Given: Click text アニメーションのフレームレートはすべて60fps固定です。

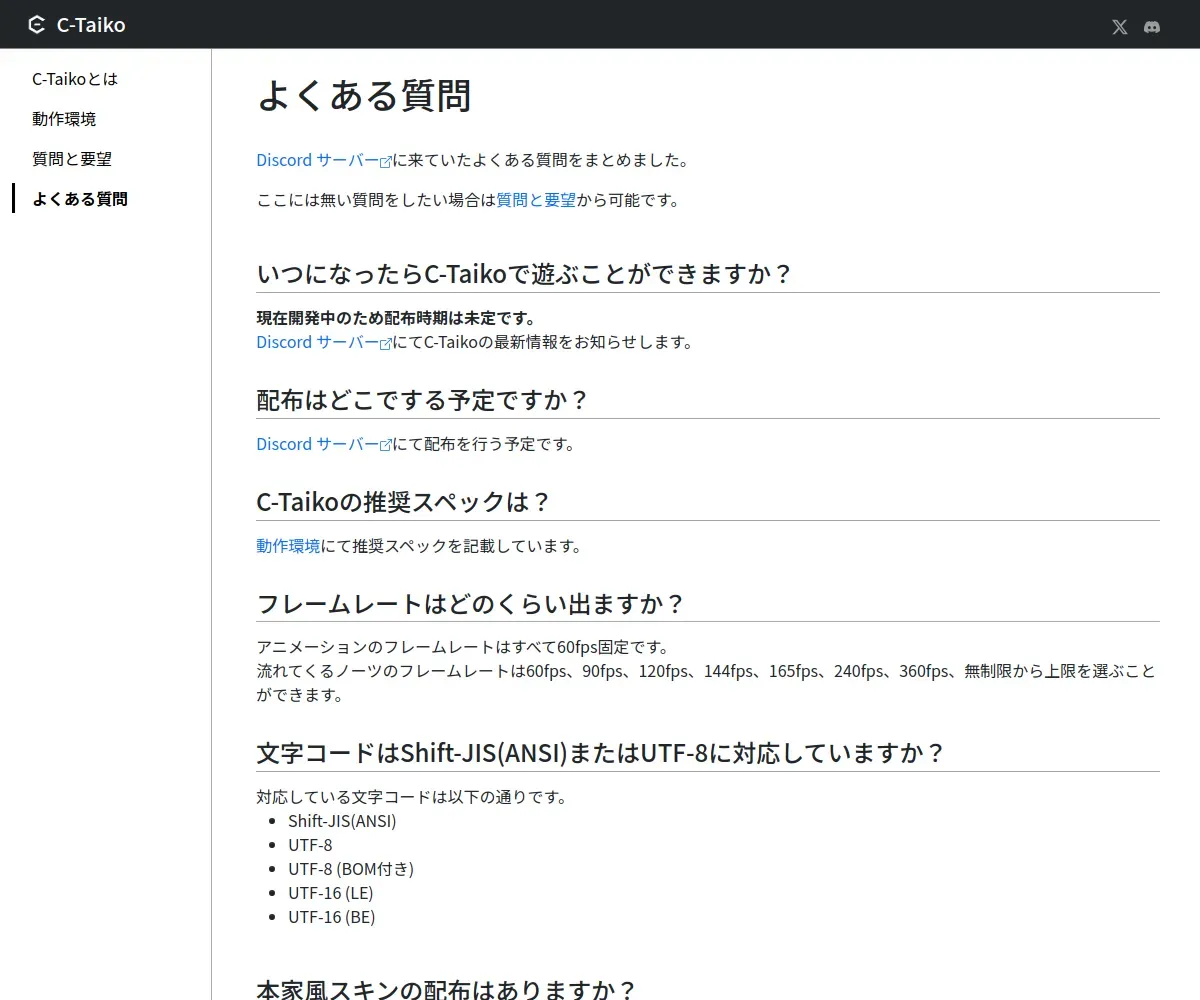Looking at the screenshot, I should pos(463,647).
